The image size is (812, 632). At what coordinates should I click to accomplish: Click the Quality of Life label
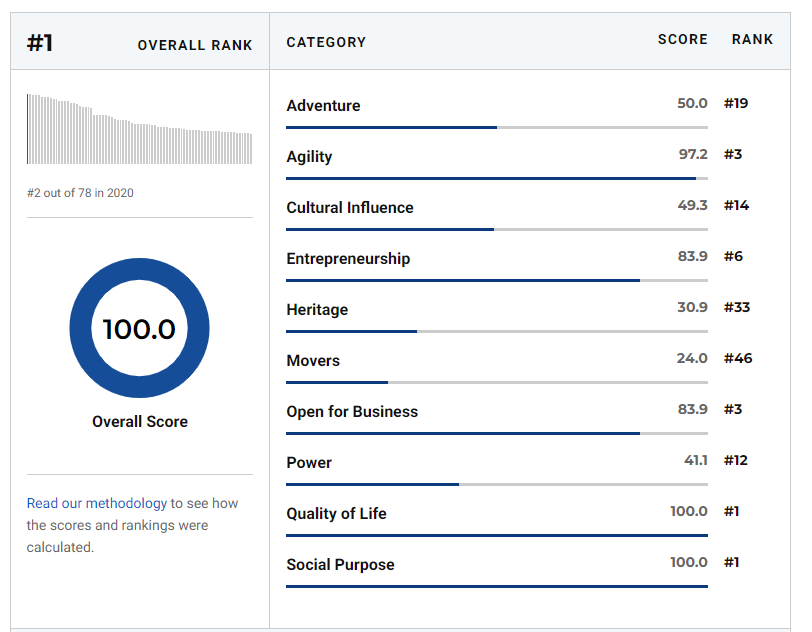pyautogui.click(x=336, y=514)
